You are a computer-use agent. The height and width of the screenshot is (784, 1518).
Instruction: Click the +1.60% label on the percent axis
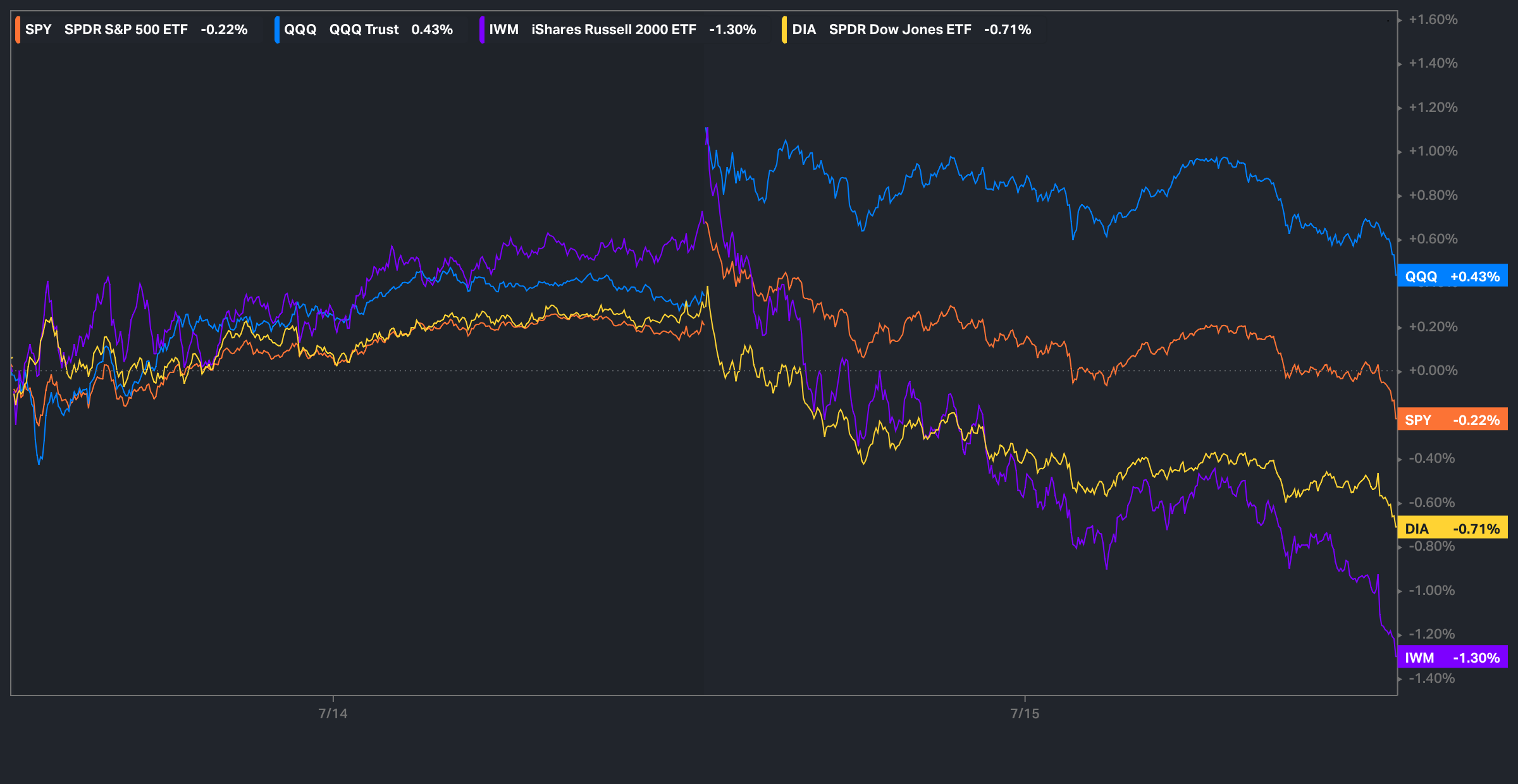click(1433, 20)
